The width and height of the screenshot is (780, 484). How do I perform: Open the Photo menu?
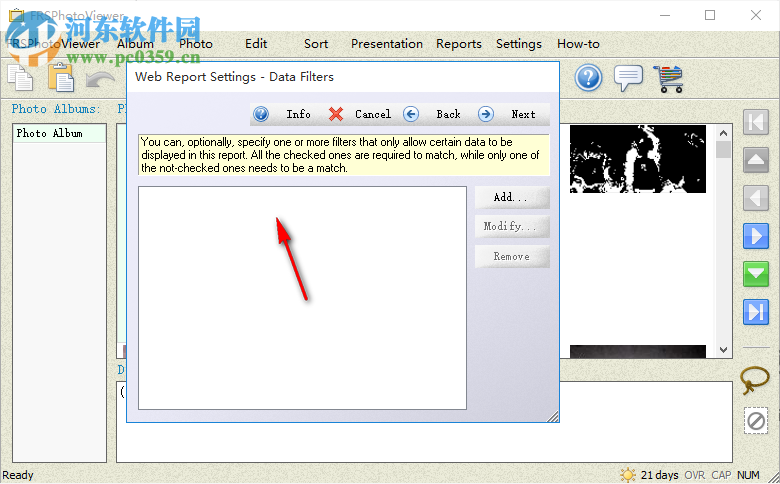tap(195, 44)
